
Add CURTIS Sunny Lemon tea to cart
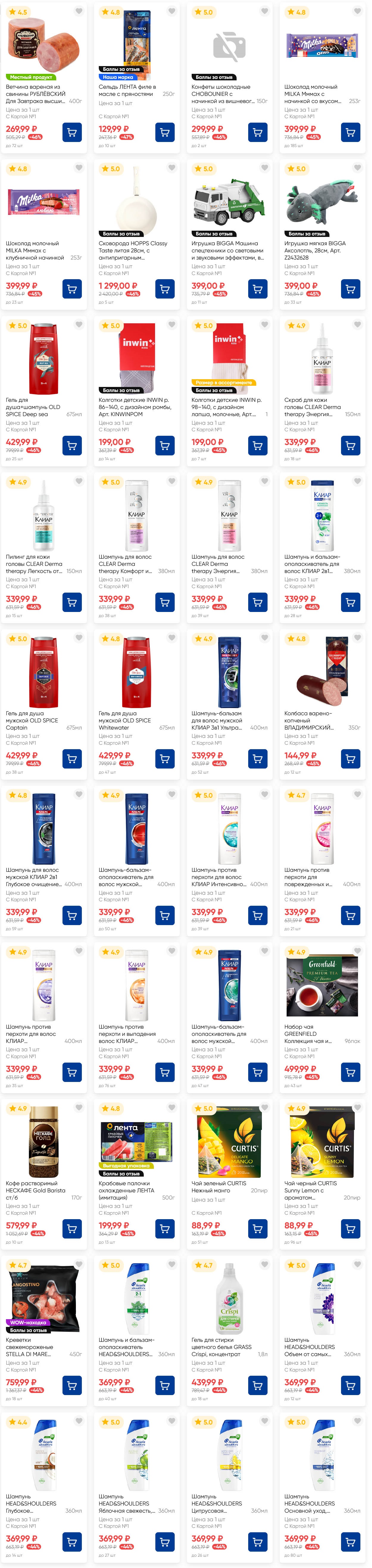tap(350, 1228)
